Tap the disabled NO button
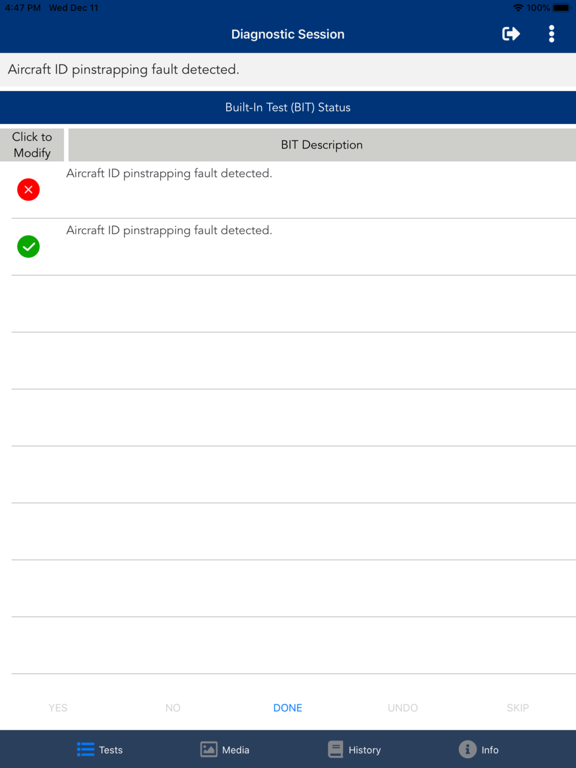 pyautogui.click(x=172, y=708)
